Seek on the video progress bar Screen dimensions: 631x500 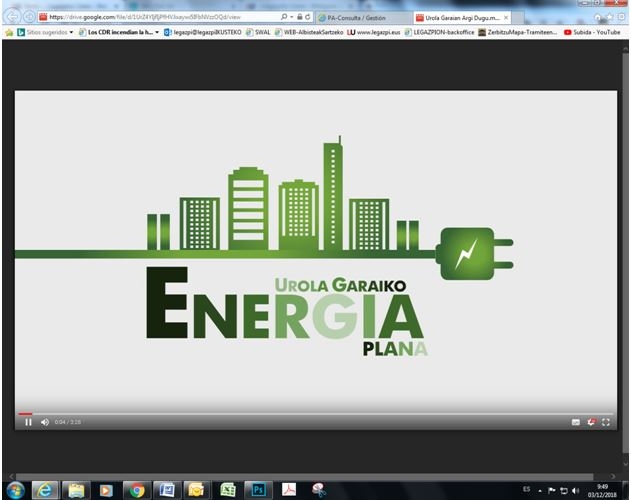tap(316, 413)
